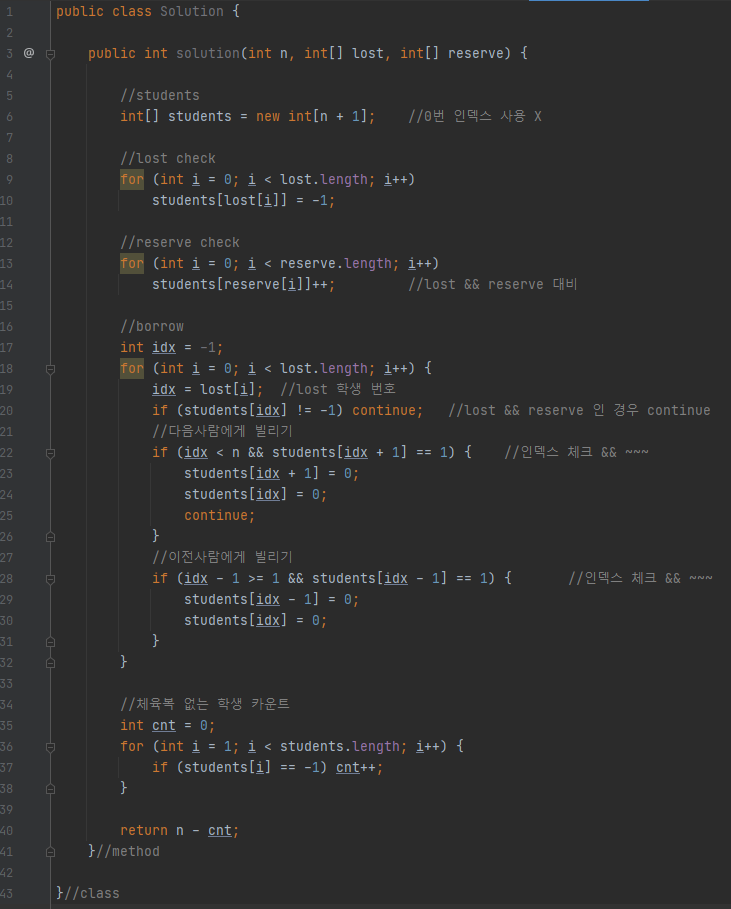Click the '}//class' closing line
This screenshot has width=731, height=909.
pyautogui.click(x=88, y=893)
